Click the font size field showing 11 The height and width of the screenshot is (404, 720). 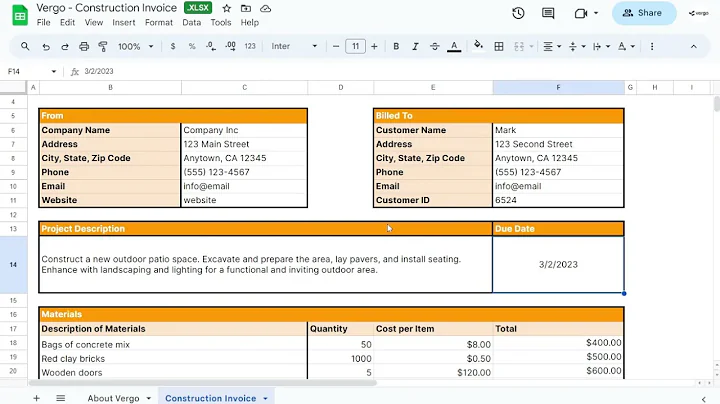pos(355,46)
